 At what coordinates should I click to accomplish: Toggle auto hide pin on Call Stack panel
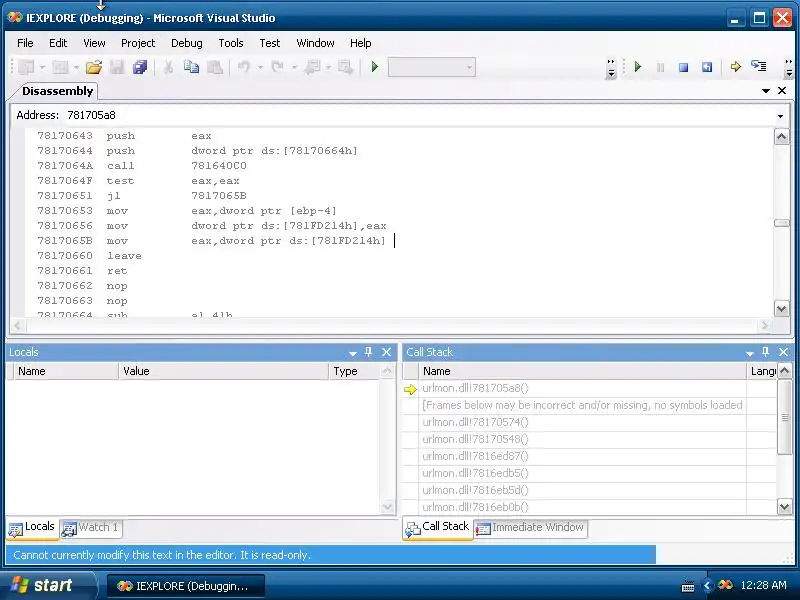[765, 352]
